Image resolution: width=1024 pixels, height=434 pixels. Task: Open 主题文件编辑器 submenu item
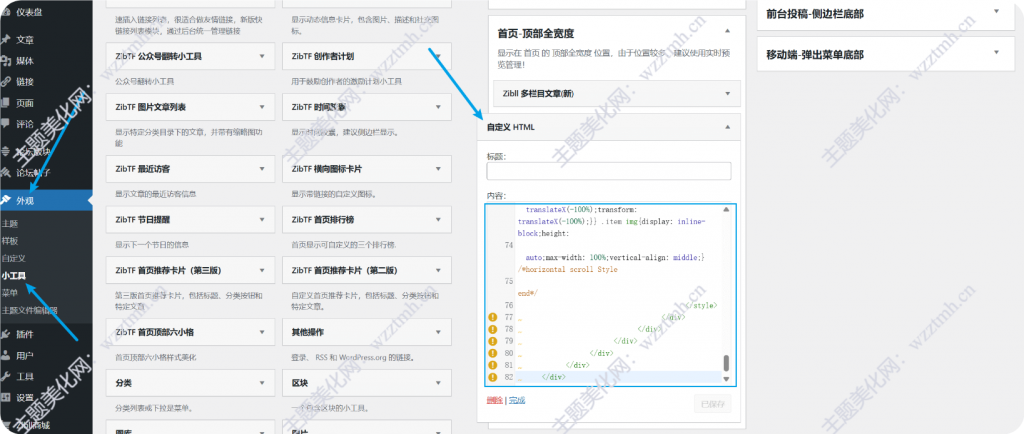pyautogui.click(x=29, y=310)
